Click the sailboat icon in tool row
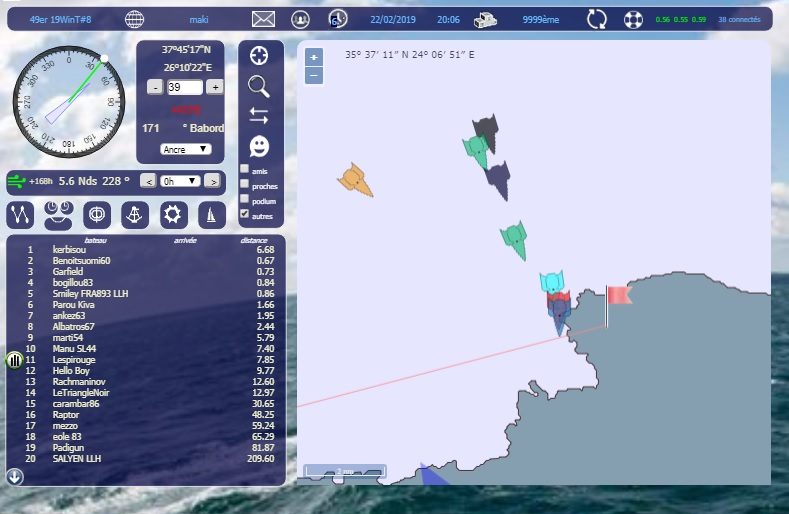Screen dimensions: 789x514 211,213
